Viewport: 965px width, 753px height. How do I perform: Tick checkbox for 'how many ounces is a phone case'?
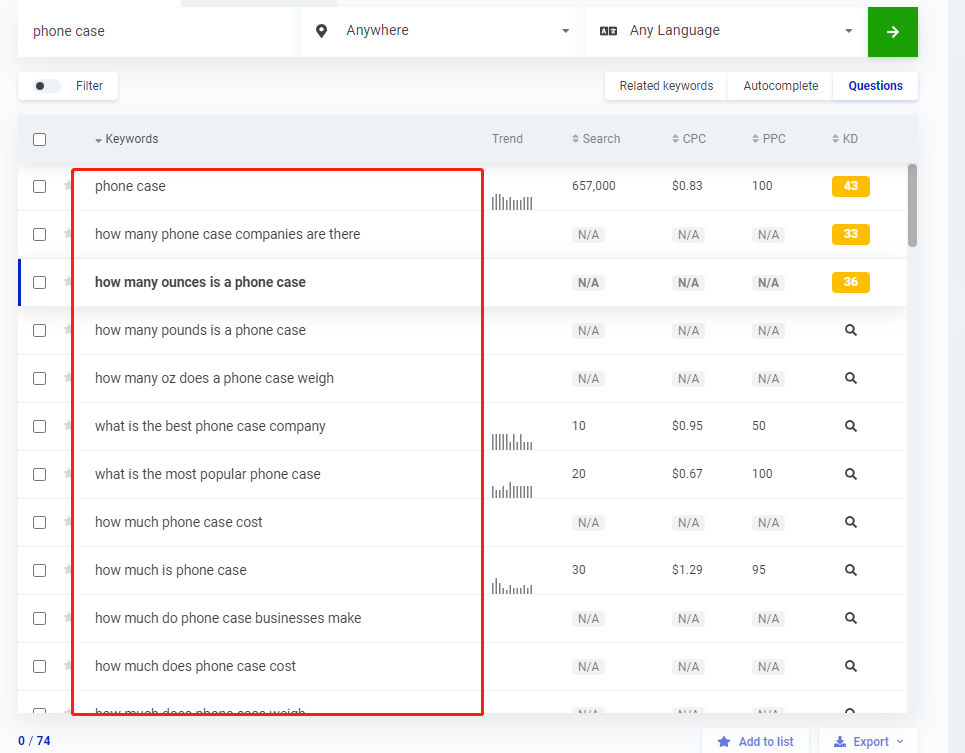pos(39,282)
